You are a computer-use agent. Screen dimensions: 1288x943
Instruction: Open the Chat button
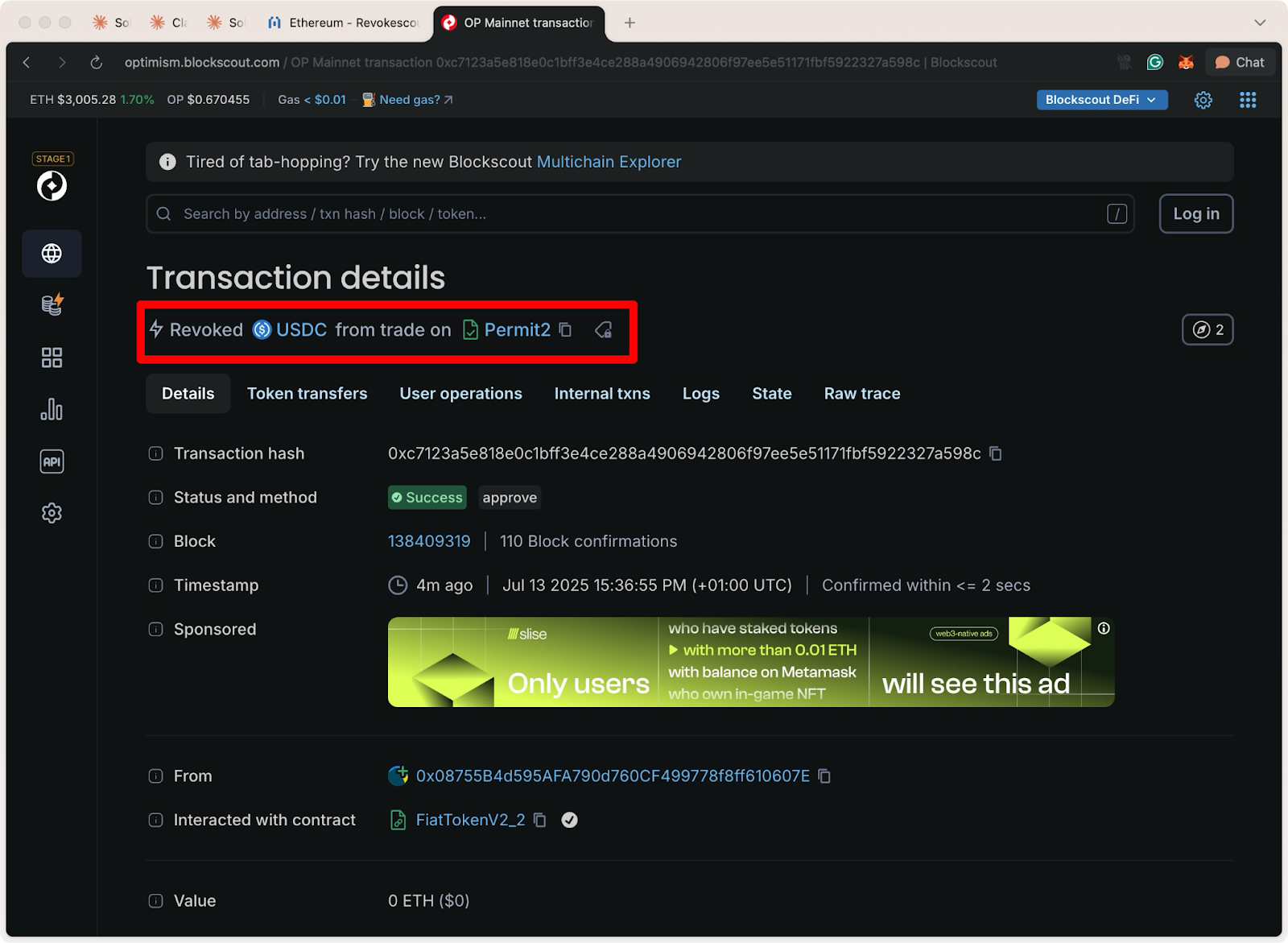point(1240,62)
